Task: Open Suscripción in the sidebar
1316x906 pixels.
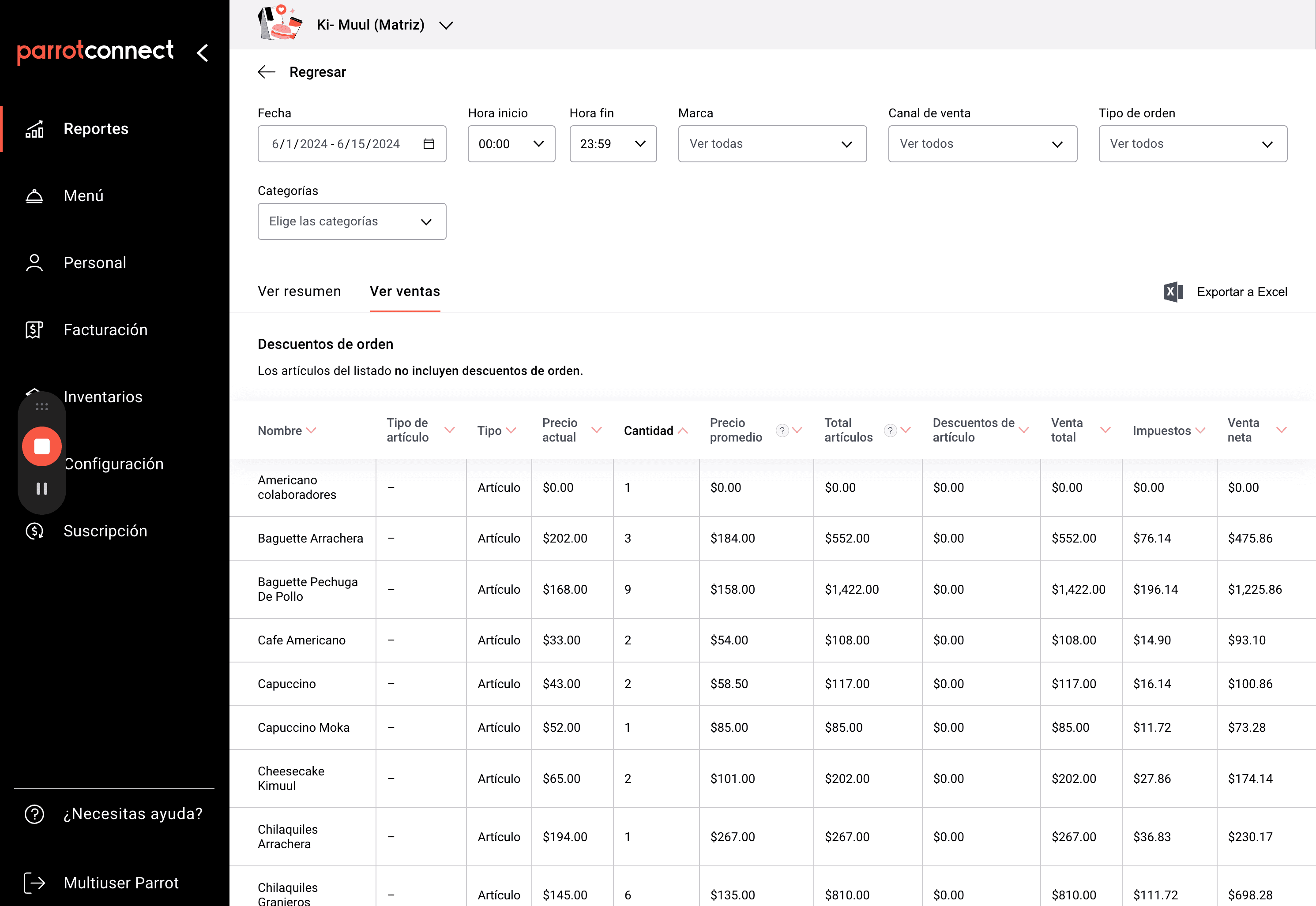Action: 105,531
